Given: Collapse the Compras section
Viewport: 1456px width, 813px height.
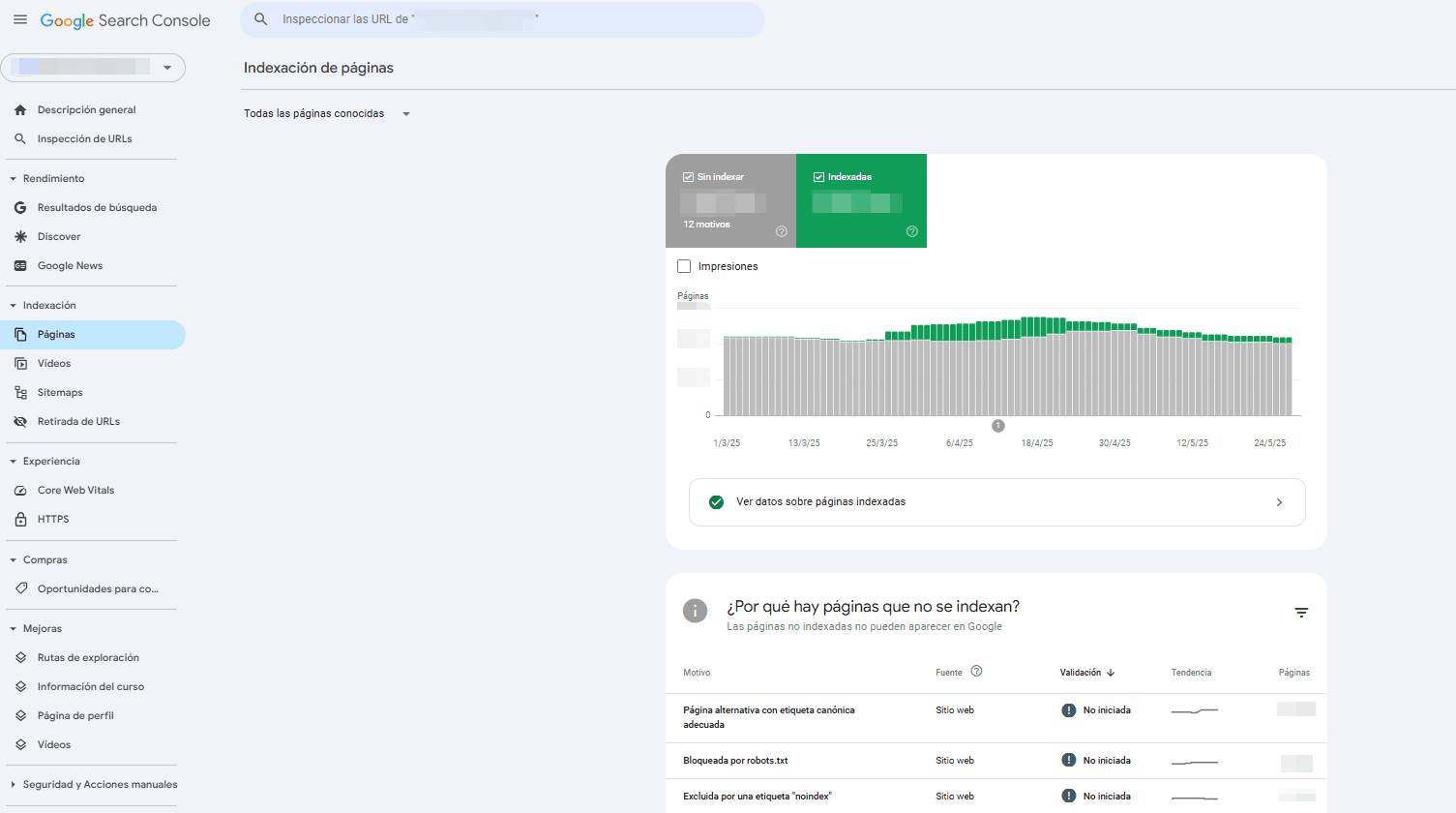Looking at the screenshot, I should click(x=14, y=560).
